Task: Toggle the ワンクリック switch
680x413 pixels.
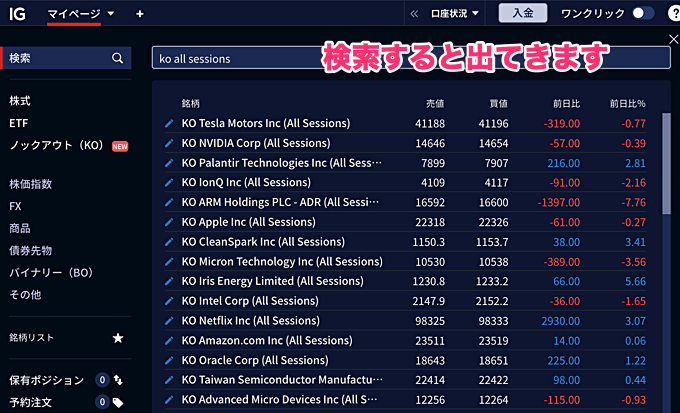Action: click(x=643, y=13)
